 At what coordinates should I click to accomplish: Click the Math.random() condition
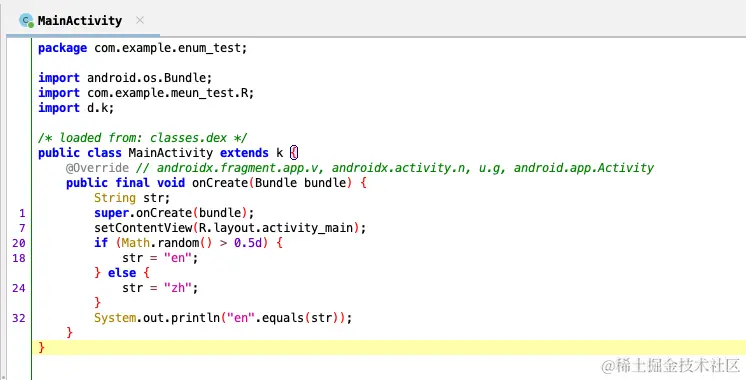point(191,243)
